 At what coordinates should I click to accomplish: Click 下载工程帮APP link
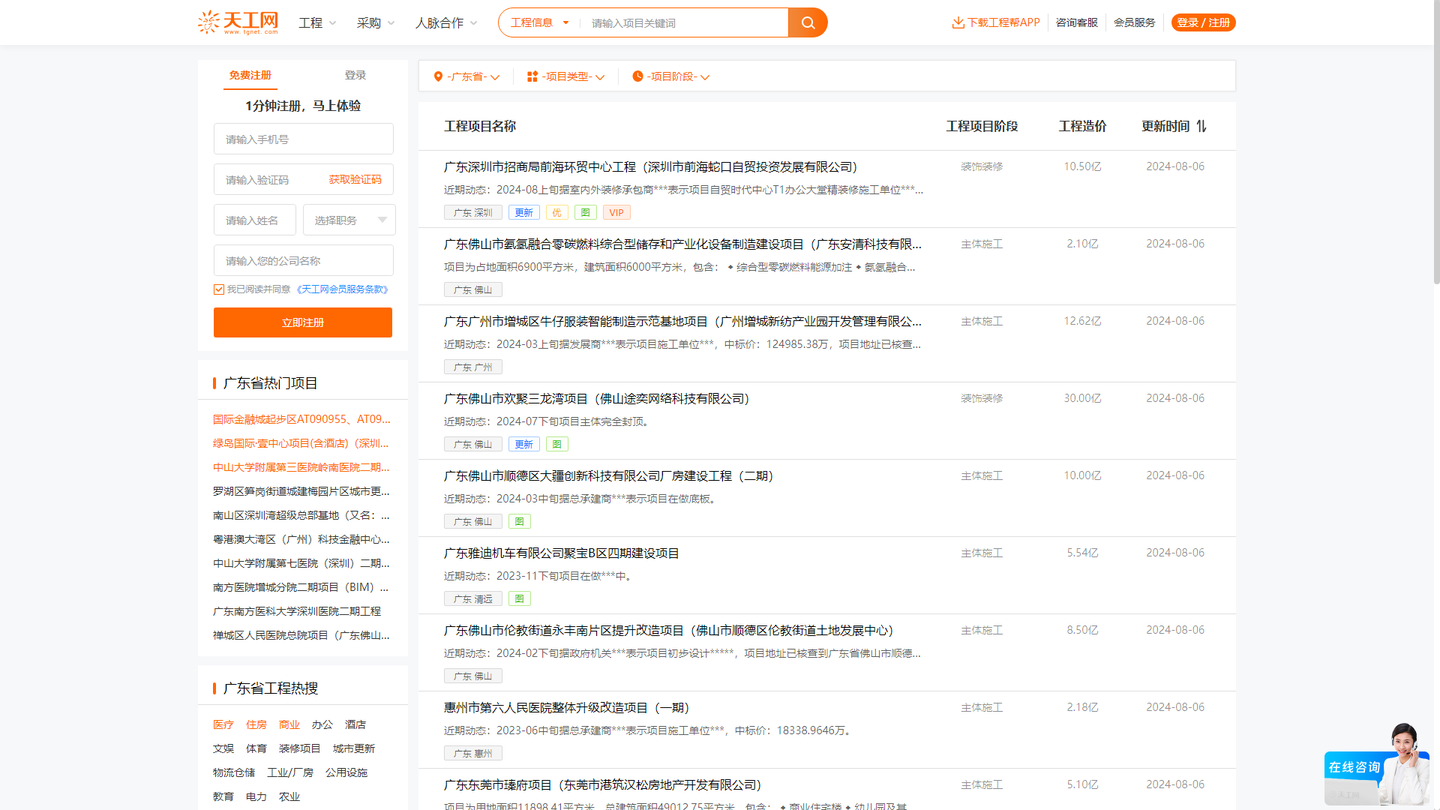coord(1003,23)
